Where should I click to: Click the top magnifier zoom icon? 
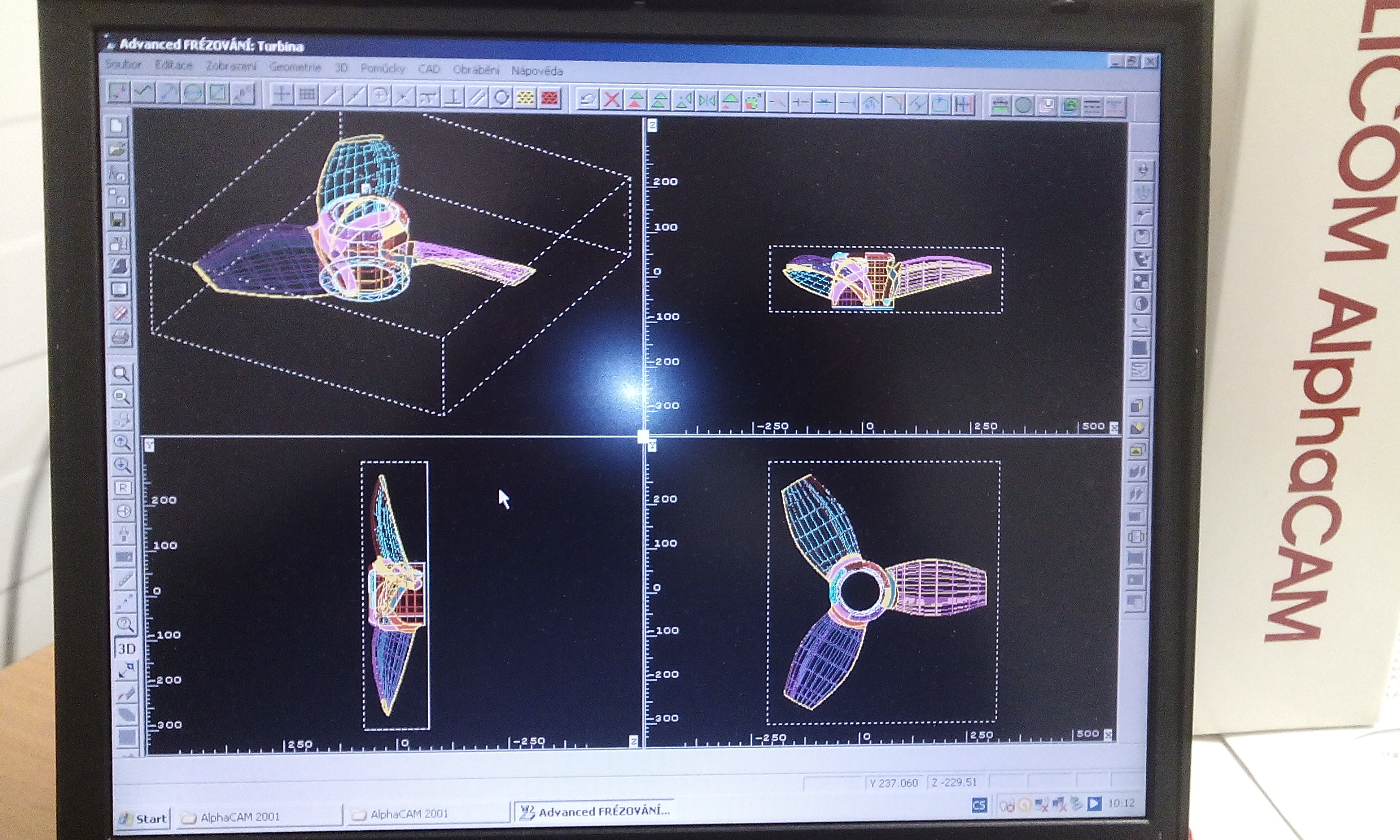click(121, 374)
